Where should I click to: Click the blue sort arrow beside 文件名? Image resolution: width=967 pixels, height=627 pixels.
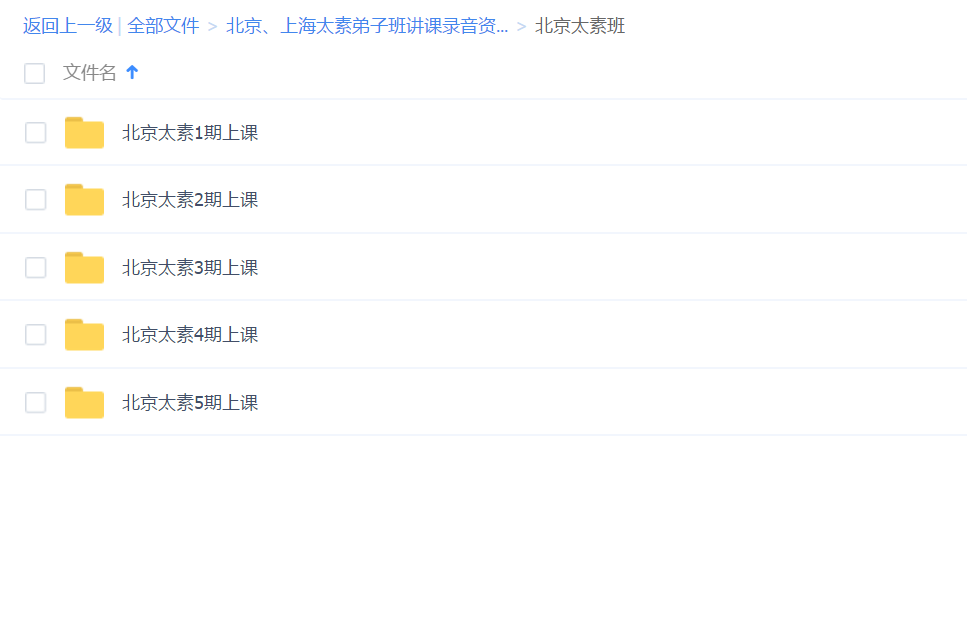click(132, 72)
